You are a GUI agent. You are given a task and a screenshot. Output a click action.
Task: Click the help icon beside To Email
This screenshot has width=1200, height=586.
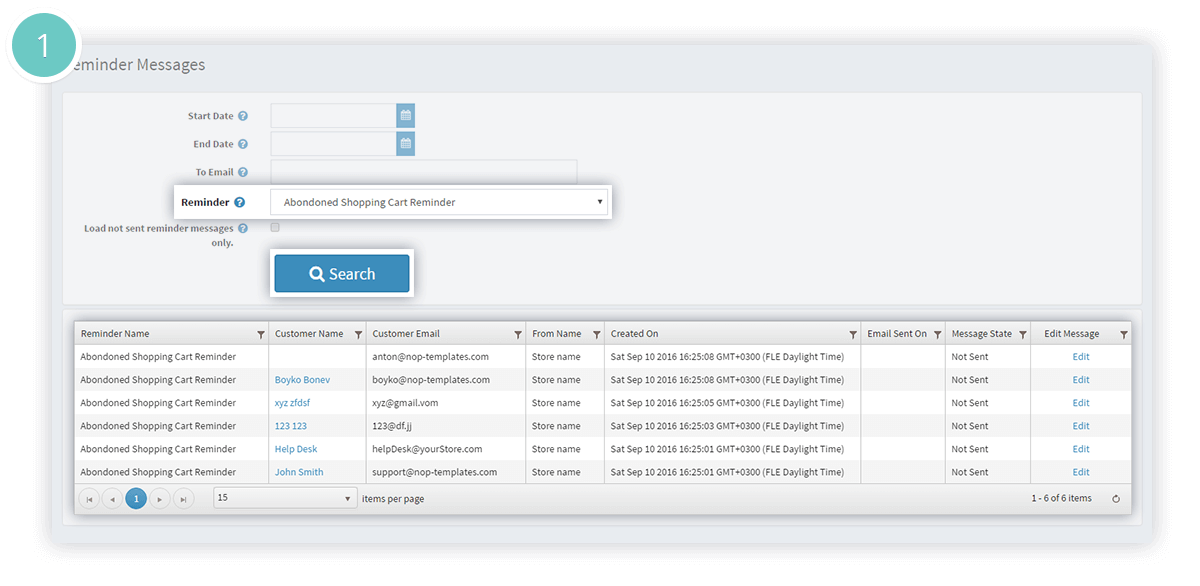[243, 172]
